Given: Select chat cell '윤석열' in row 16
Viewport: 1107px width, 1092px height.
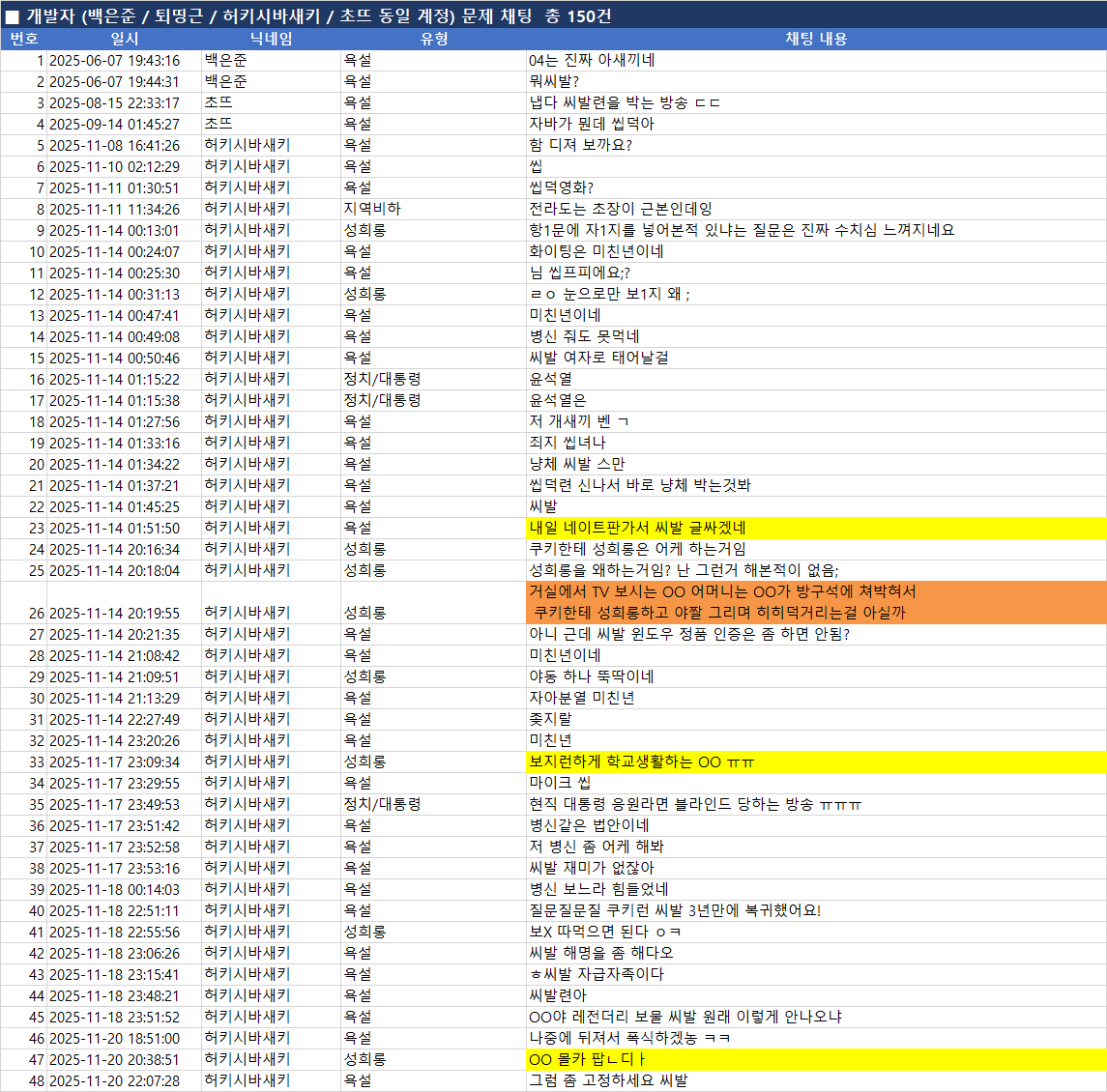Looking at the screenshot, I should [x=816, y=379].
